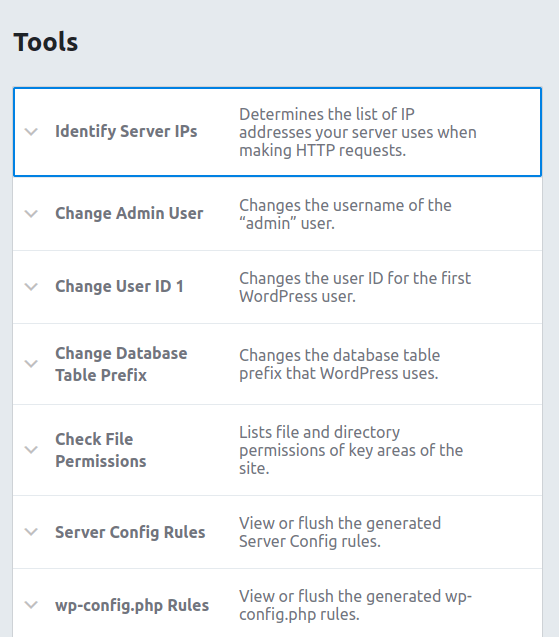Select the Identify Server IPs title
Screen dimensions: 559x637
pos(126,132)
